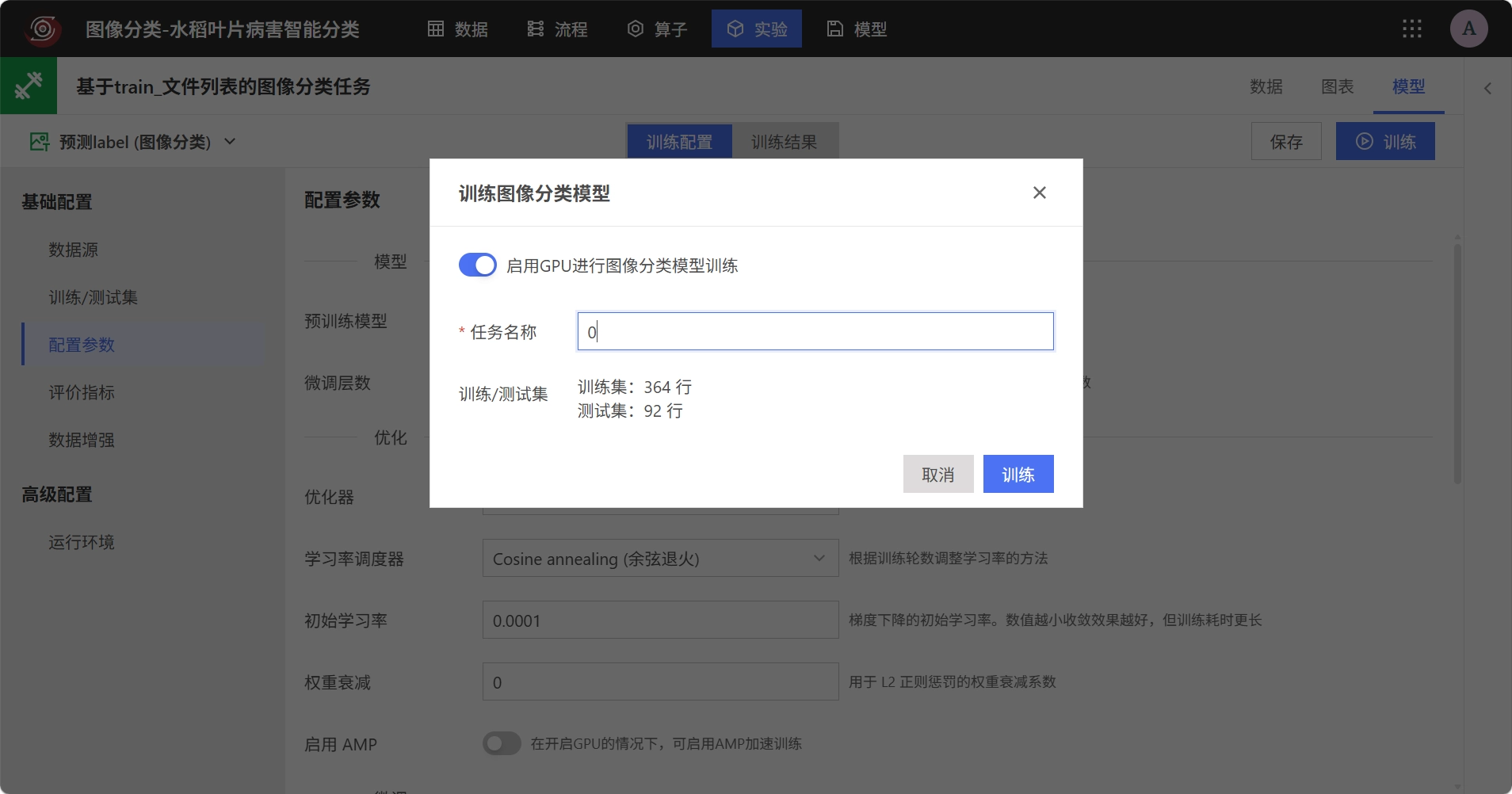Open the 学习率调度器 Cosine annealing dropdown
1512x794 pixels.
(660, 559)
